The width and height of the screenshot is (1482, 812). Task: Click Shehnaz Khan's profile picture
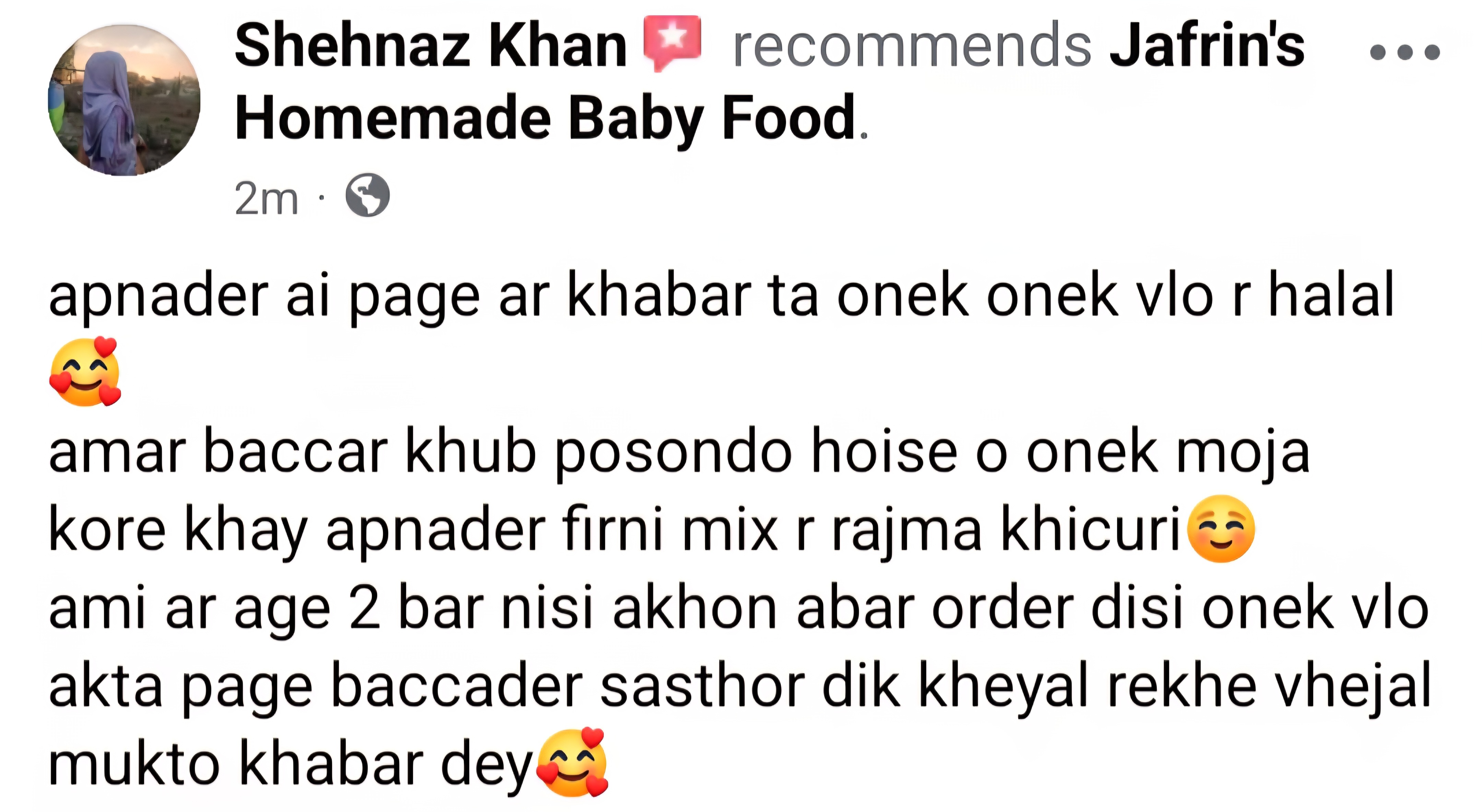(x=124, y=99)
